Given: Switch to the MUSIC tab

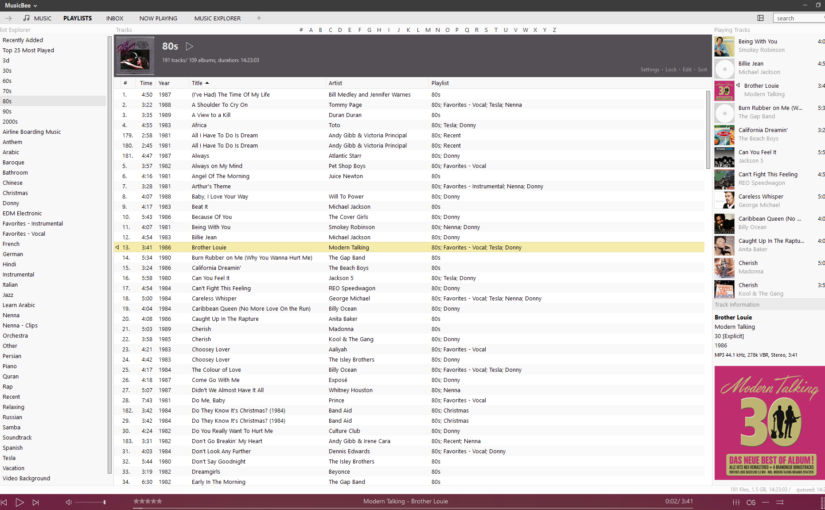Looking at the screenshot, I should (43, 18).
